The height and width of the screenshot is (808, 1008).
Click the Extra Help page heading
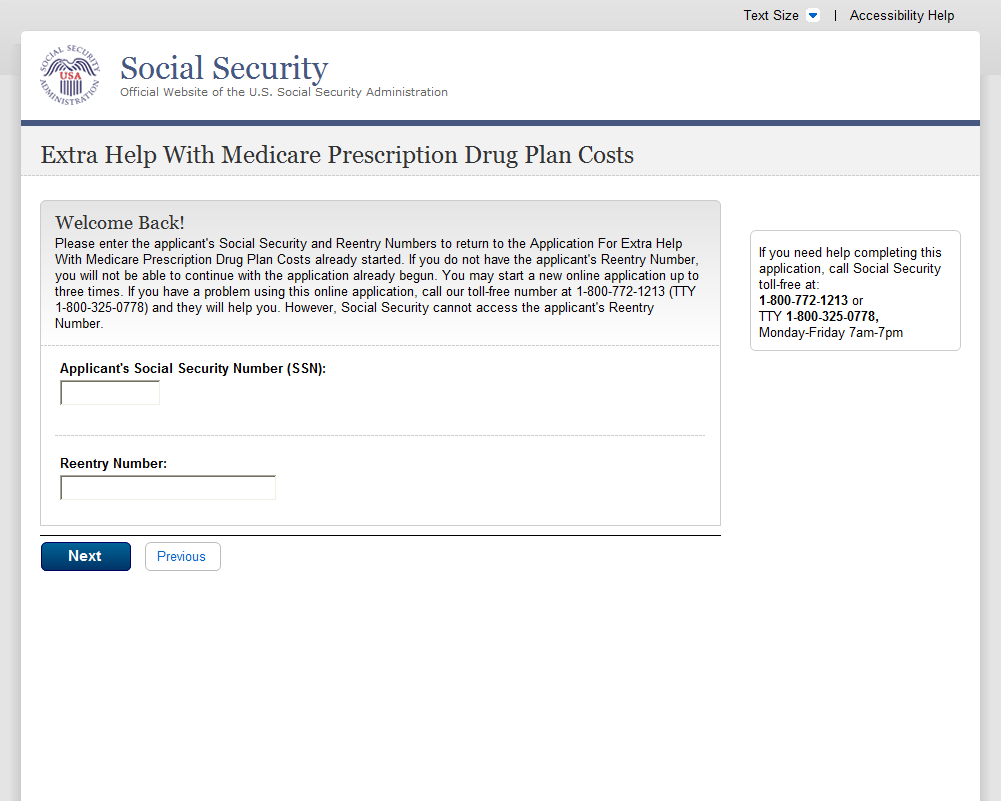(x=337, y=155)
